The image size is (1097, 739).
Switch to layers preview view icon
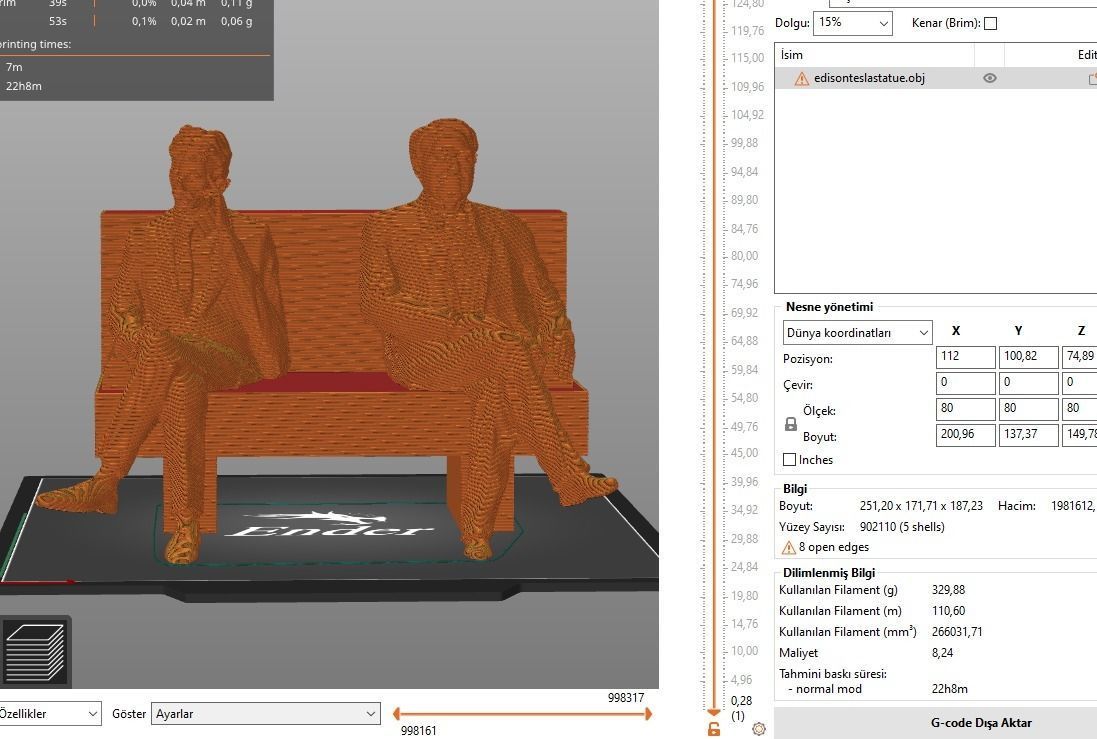point(35,652)
